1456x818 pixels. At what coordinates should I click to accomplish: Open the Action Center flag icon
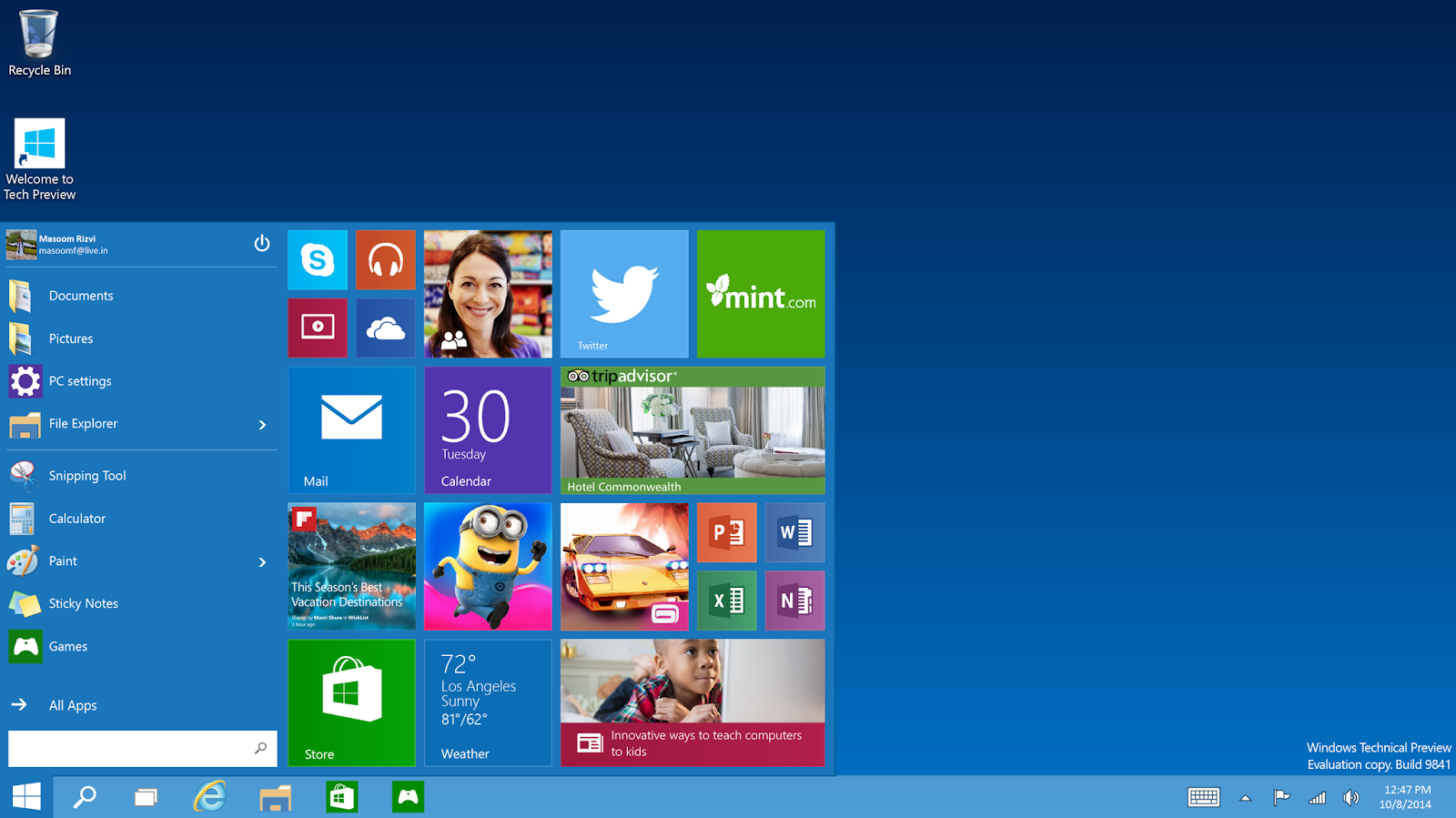[x=1281, y=798]
